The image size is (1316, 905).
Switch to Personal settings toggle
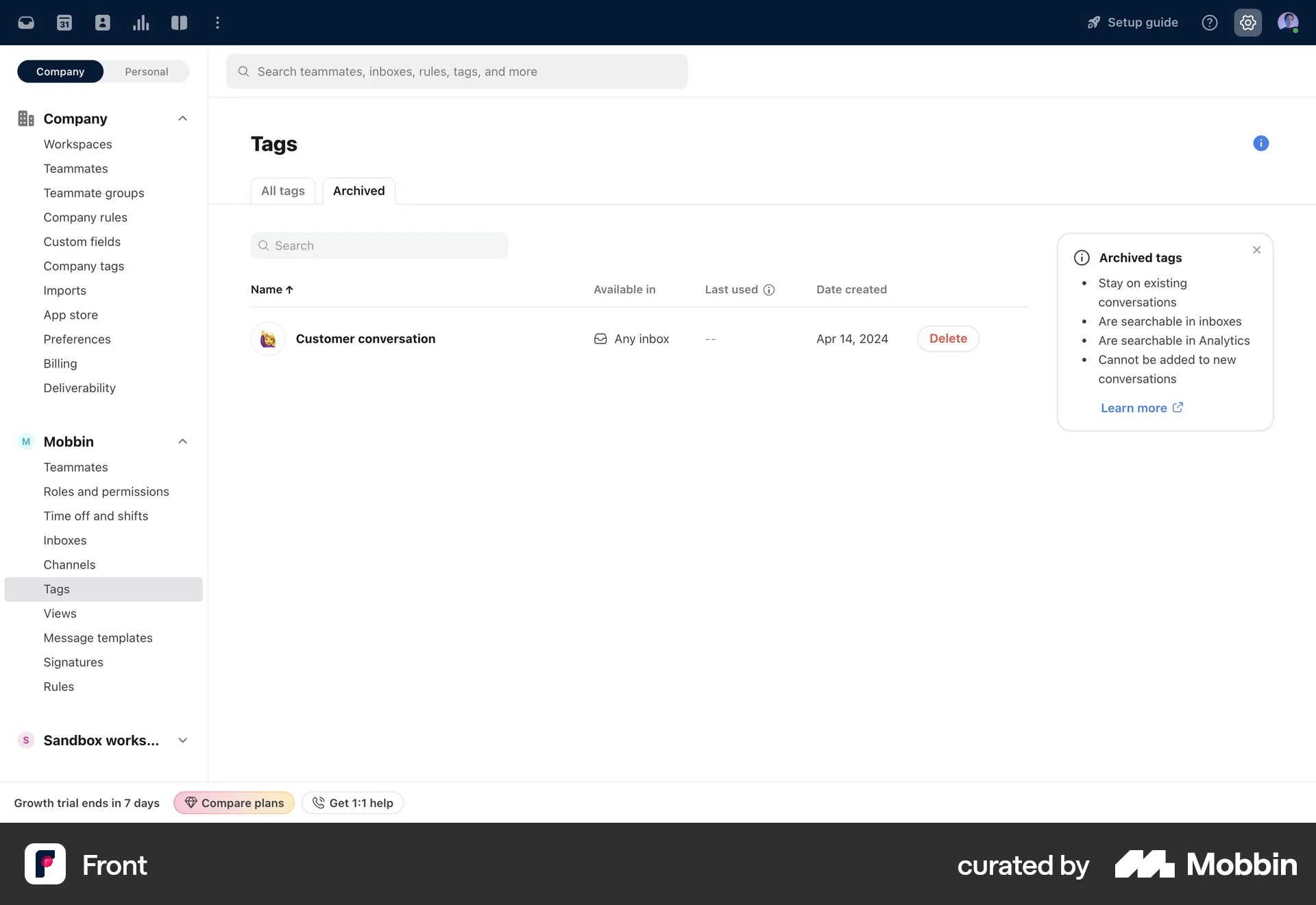146,71
